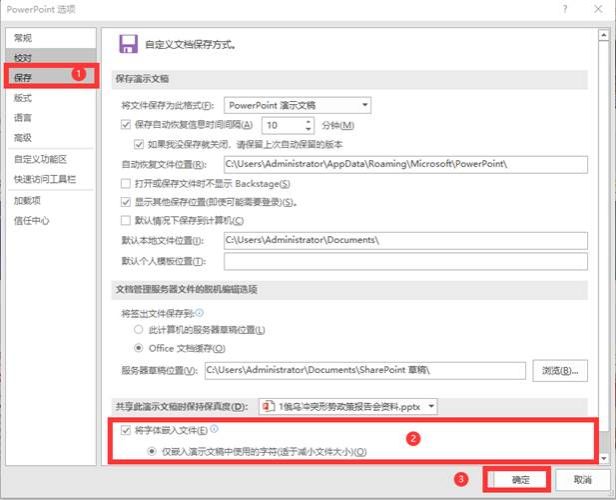This screenshot has width=616, height=500.
Task: Click the 默认个人模板位置 input field
Action: point(404,262)
